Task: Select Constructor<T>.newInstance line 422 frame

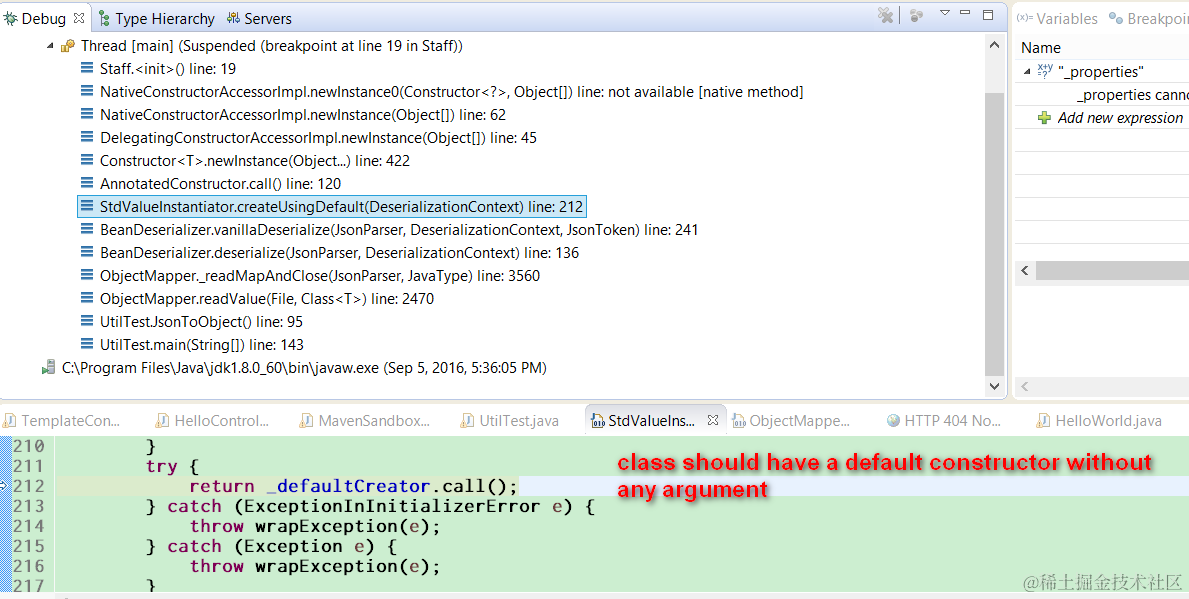Action: coord(244,161)
